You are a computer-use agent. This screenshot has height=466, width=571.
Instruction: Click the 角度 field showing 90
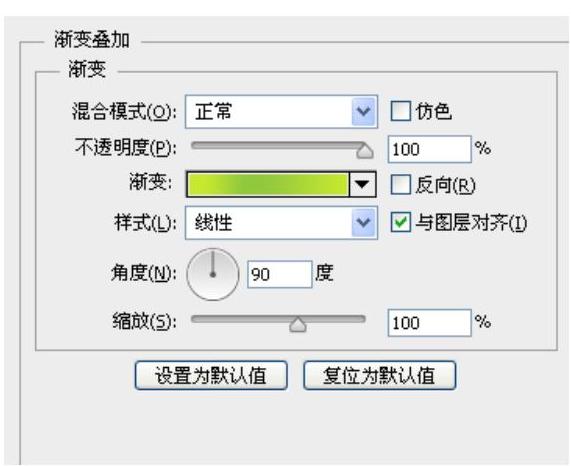tap(280, 274)
